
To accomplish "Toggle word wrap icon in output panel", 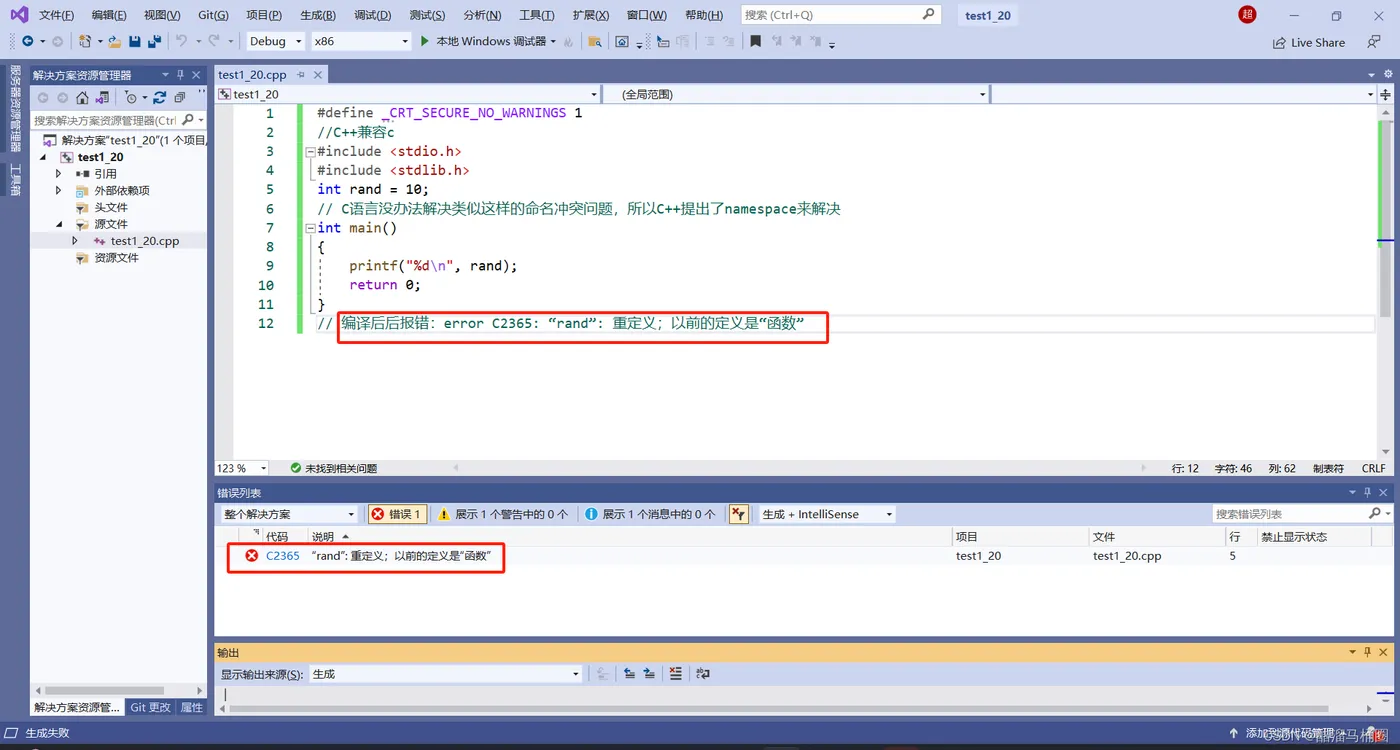I will 702,674.
